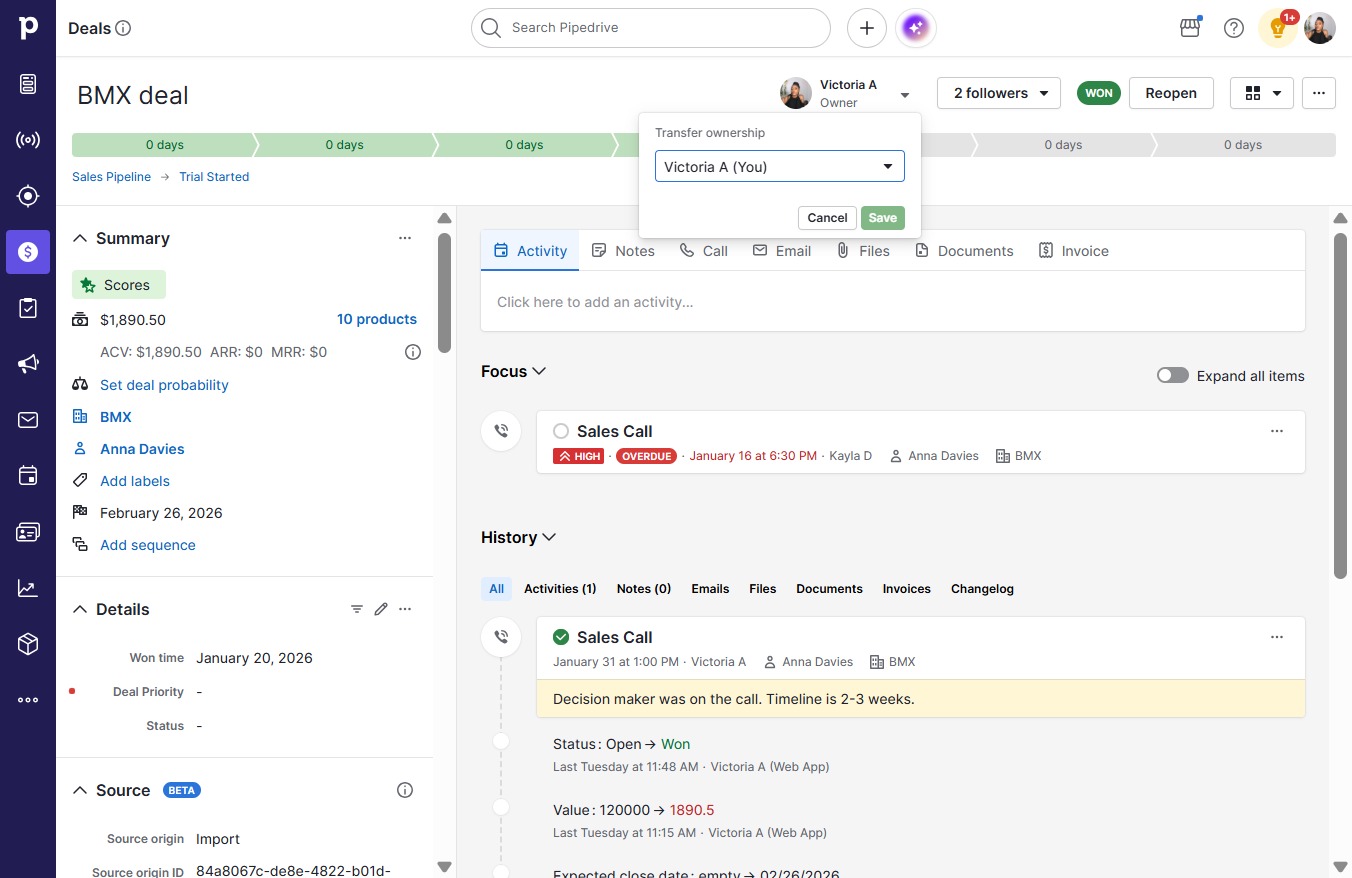Screen dimensions: 1352x878
Task: Open Campaigns megaphone icon
Action: [28, 364]
